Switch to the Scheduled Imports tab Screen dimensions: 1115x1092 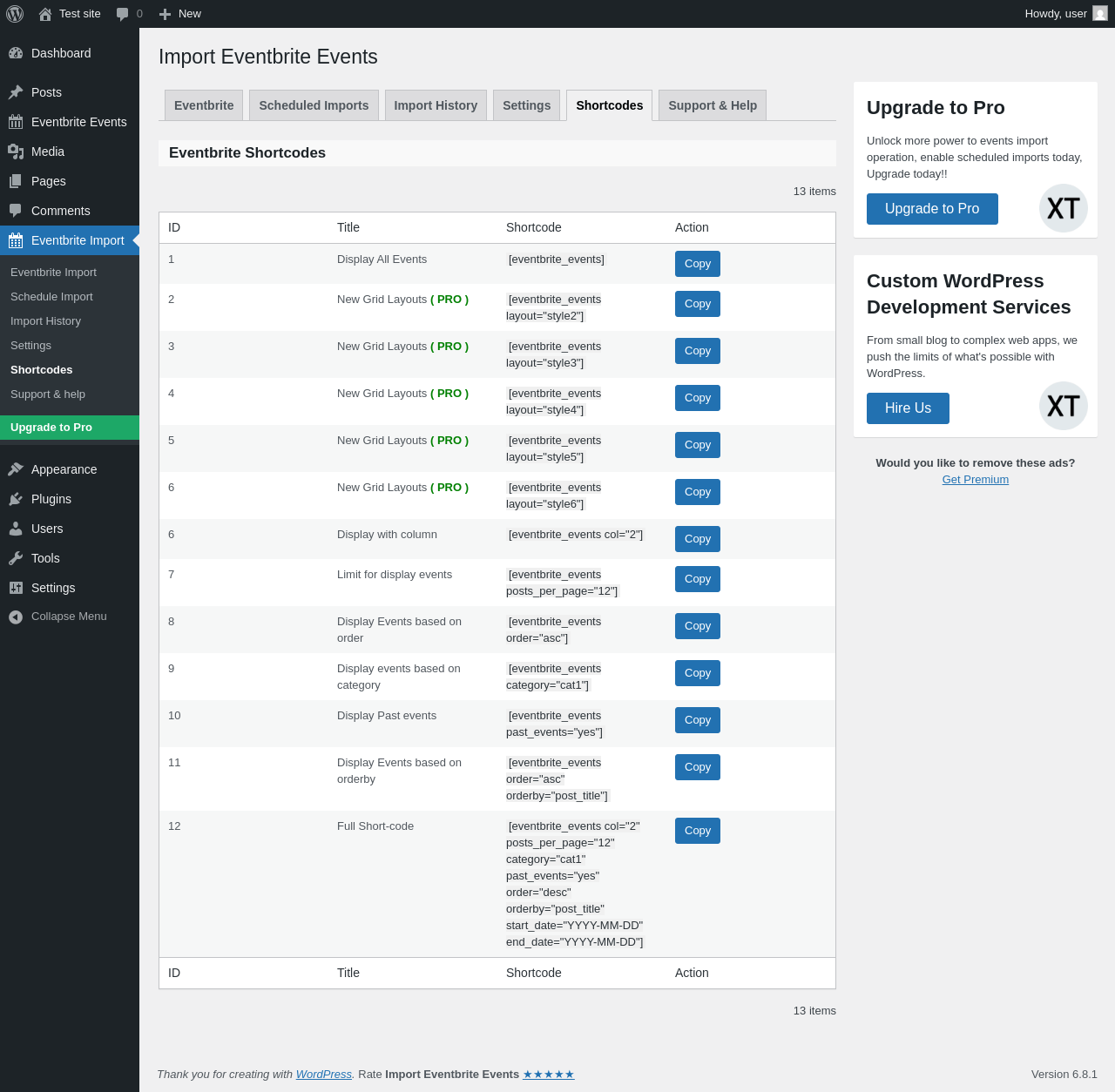tap(314, 105)
